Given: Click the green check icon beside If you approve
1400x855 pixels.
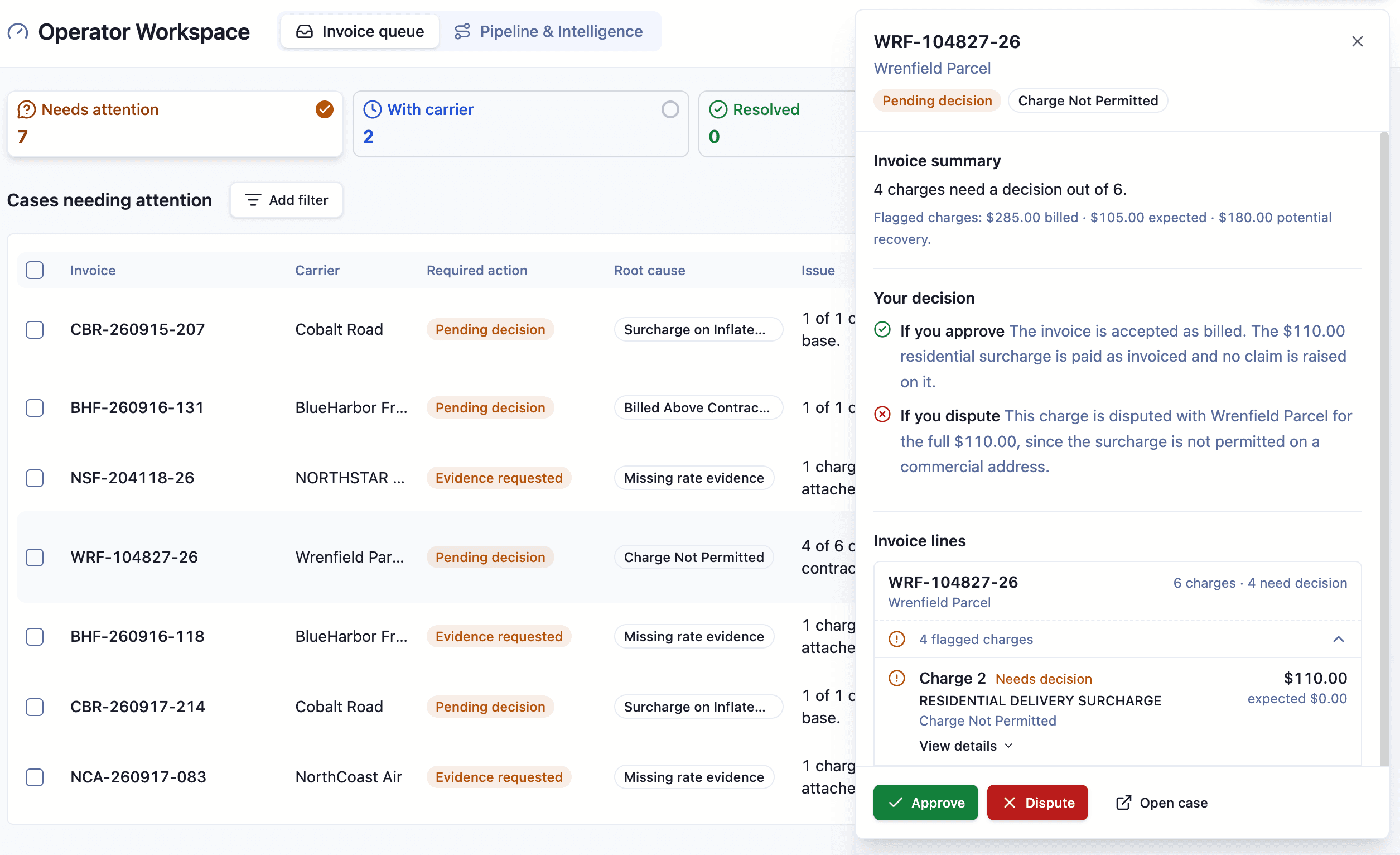Looking at the screenshot, I should coord(882,329).
